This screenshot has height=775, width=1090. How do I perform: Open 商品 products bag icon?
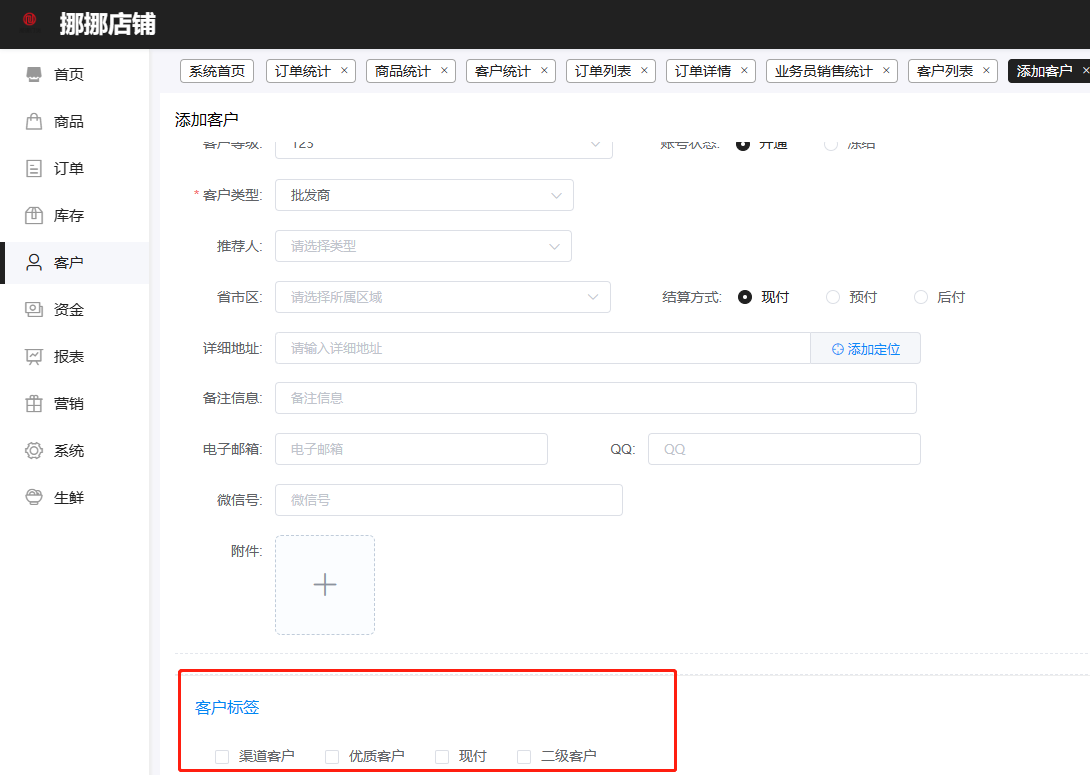coord(34,122)
